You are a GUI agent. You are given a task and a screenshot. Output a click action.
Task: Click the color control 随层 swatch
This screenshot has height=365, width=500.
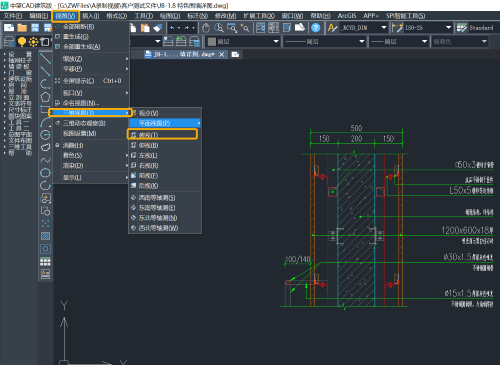coord(212,42)
